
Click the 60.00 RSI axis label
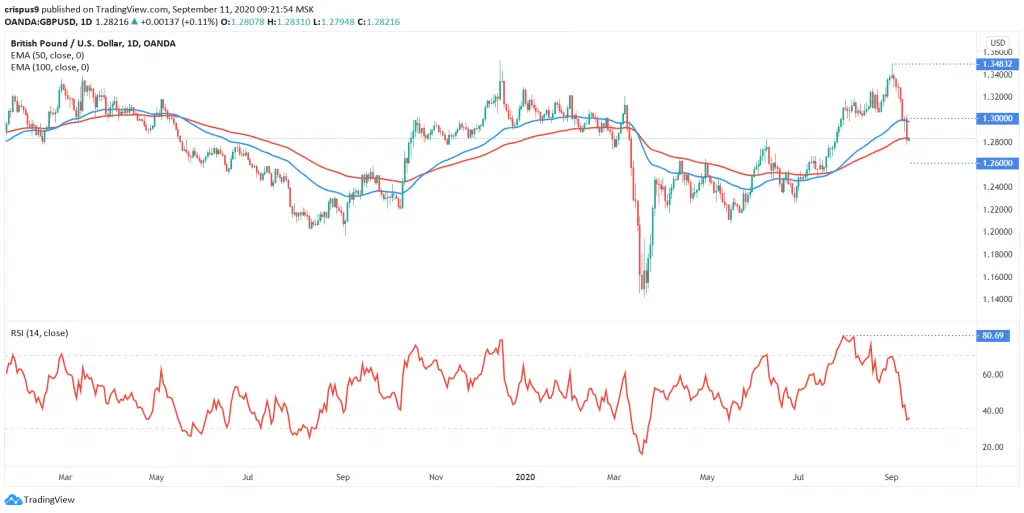[992, 375]
